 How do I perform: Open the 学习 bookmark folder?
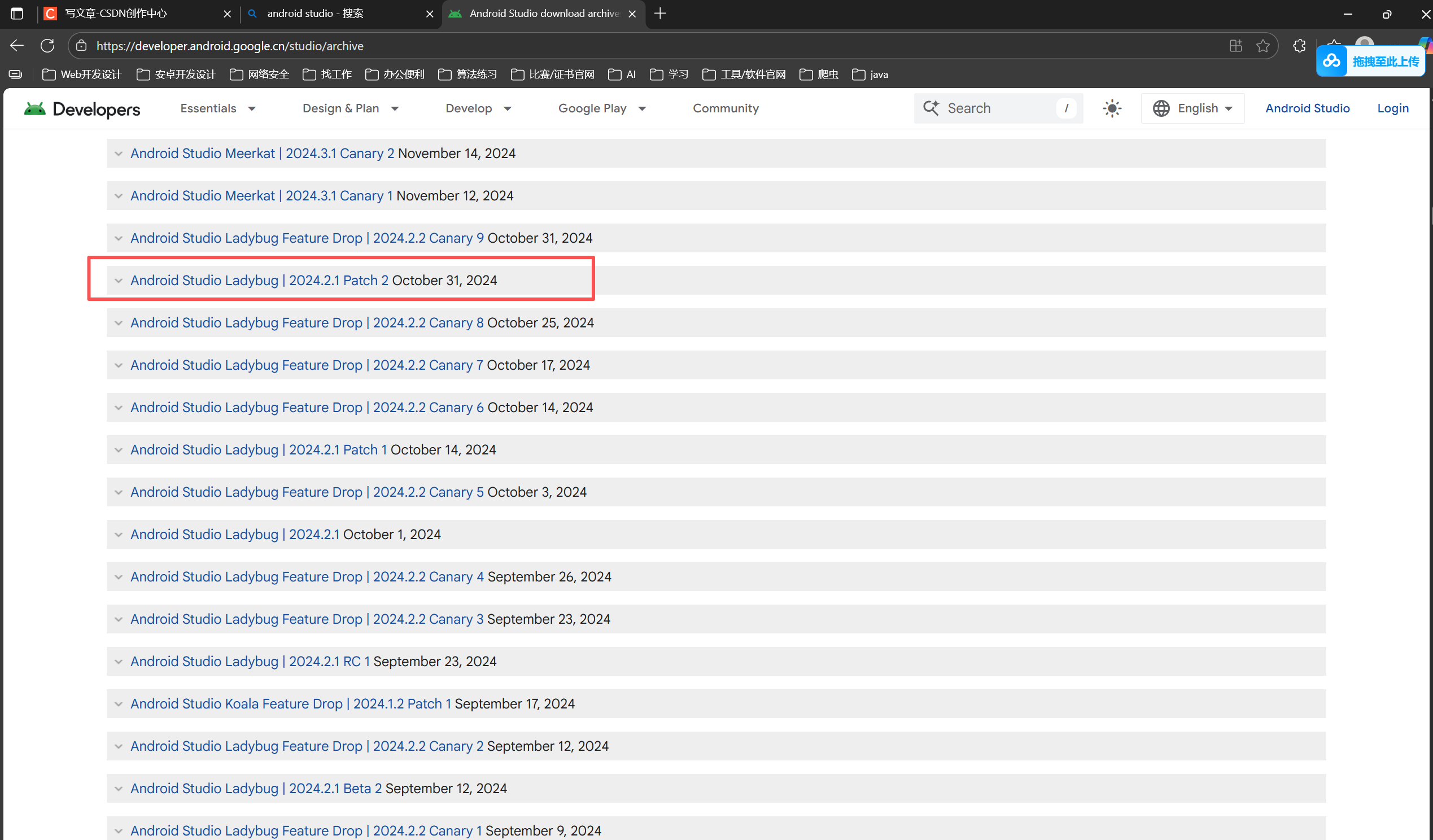(669, 75)
